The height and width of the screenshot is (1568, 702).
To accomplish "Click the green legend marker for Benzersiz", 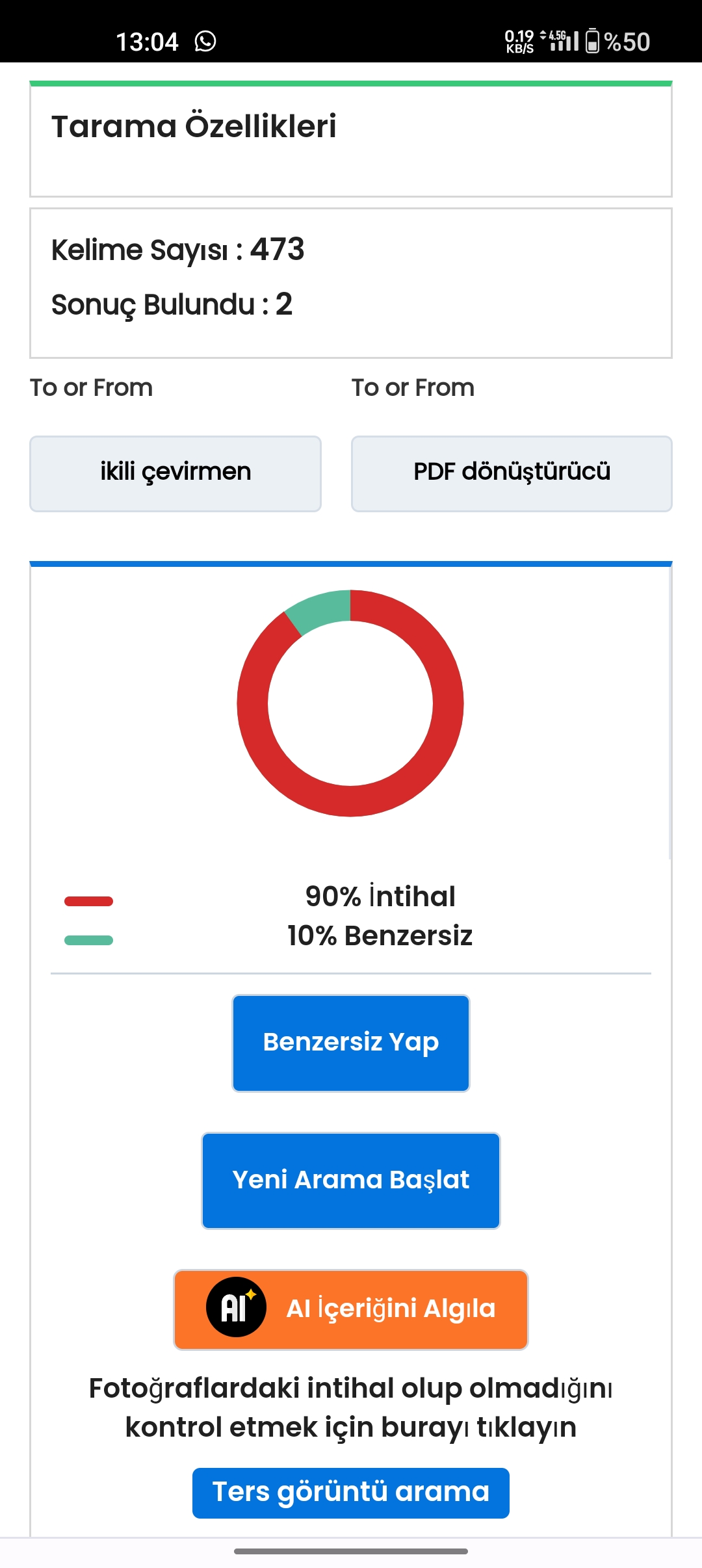I will pos(88,940).
